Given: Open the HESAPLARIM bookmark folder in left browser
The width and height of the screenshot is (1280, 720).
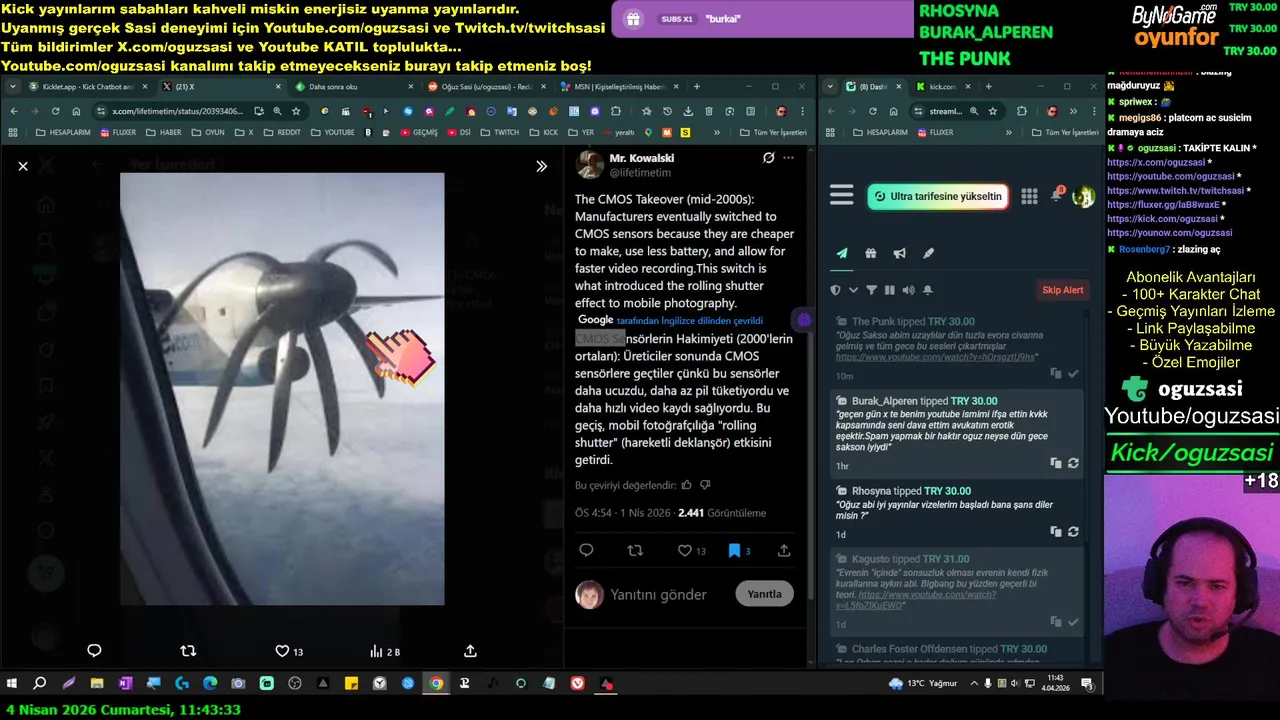Looking at the screenshot, I should [x=62, y=132].
